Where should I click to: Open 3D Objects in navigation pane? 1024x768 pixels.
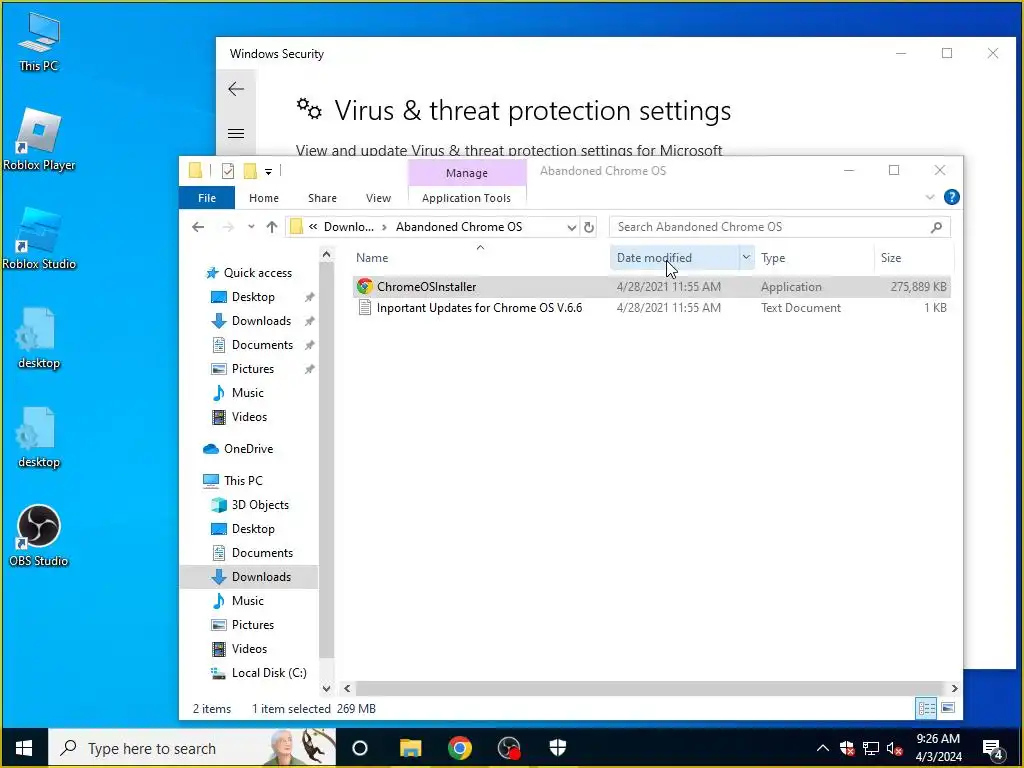[260, 505]
